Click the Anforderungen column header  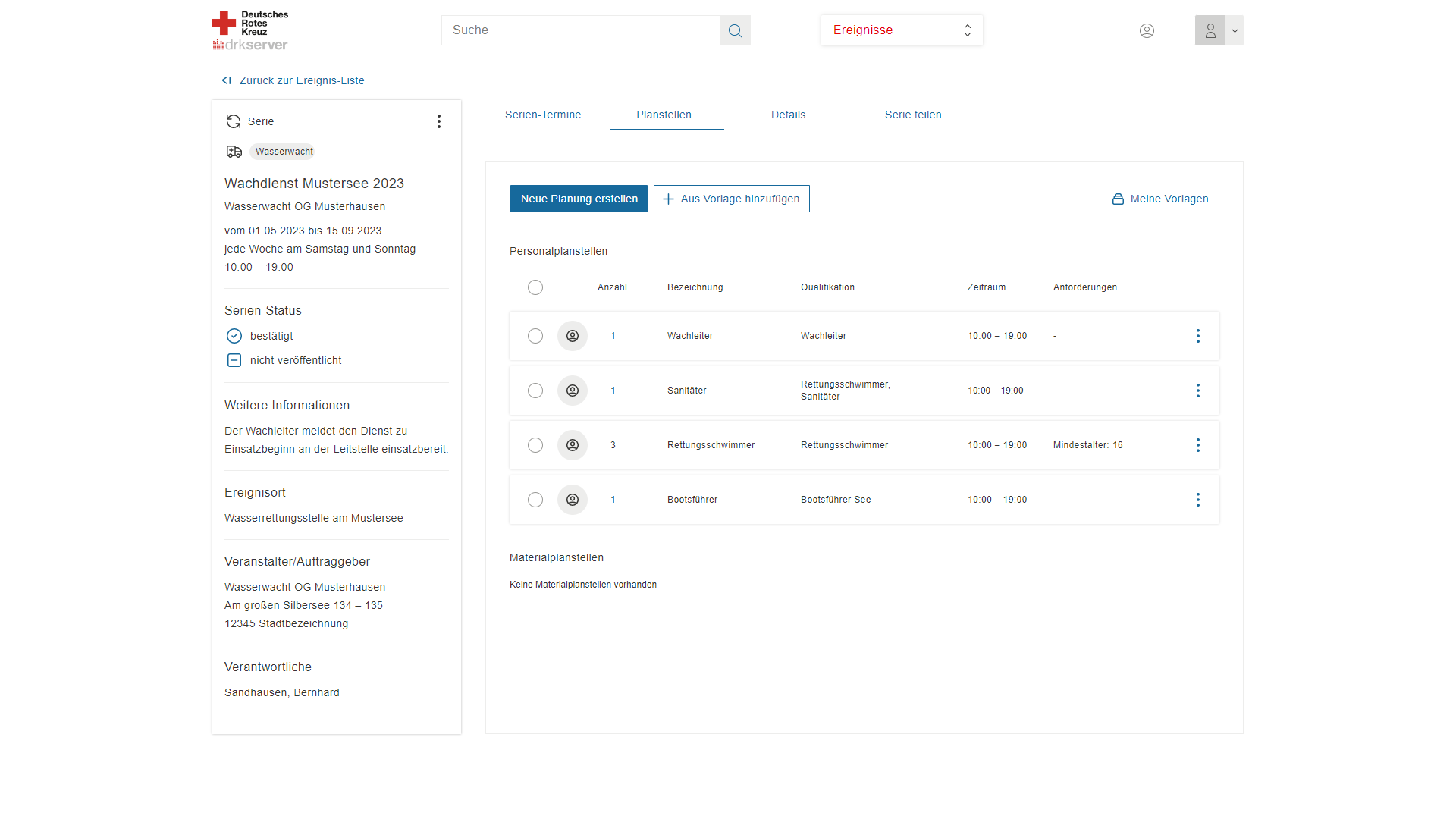coord(1085,287)
